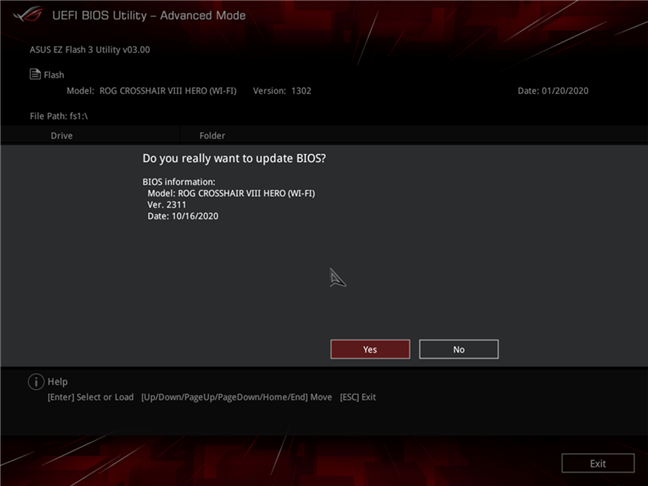Click the "Ver. 2311" text
Screen dimensions: 648x486
point(167,205)
